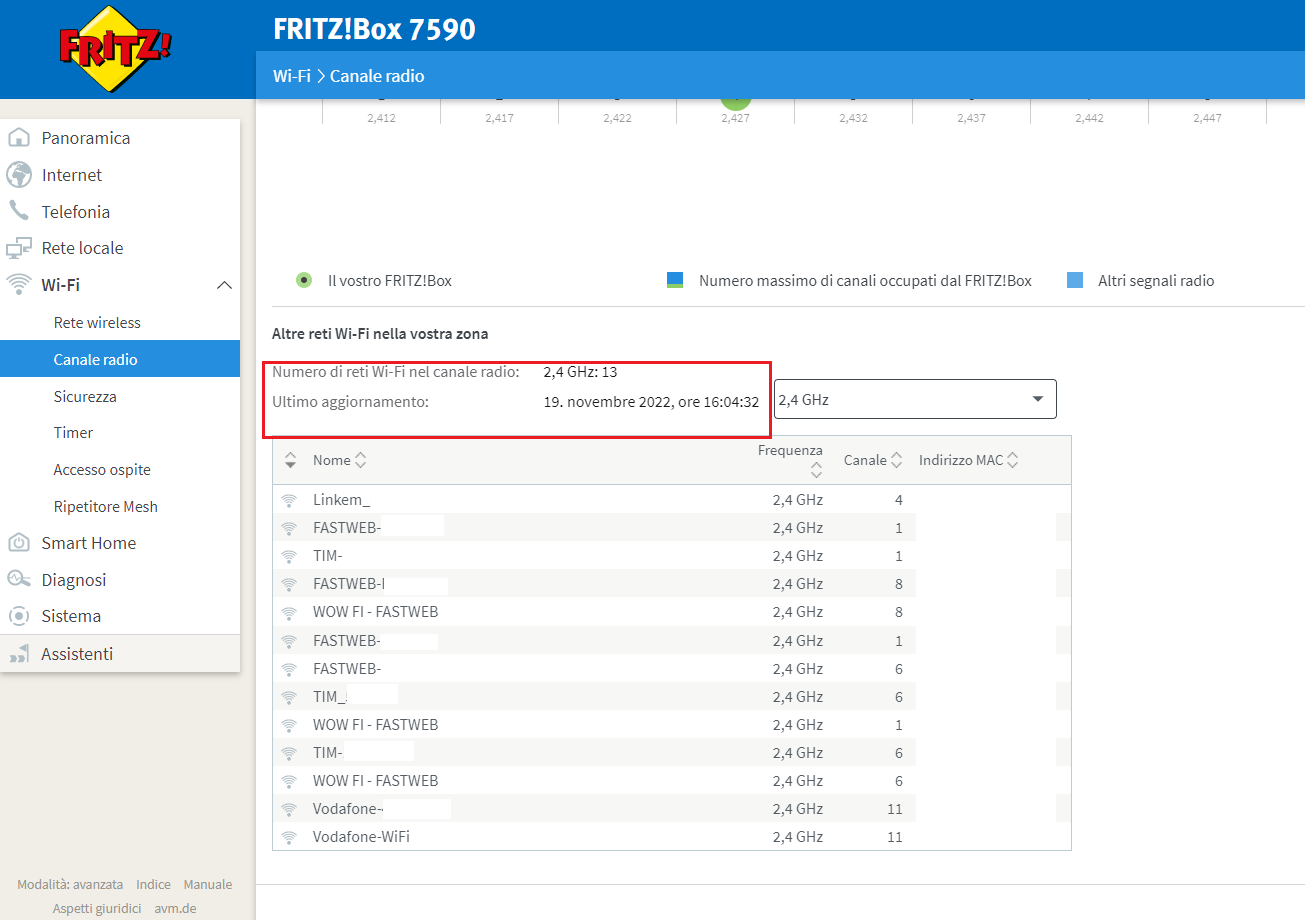Click the Indirizzo MAC column header
This screenshot has width=1305, height=920.
(961, 461)
